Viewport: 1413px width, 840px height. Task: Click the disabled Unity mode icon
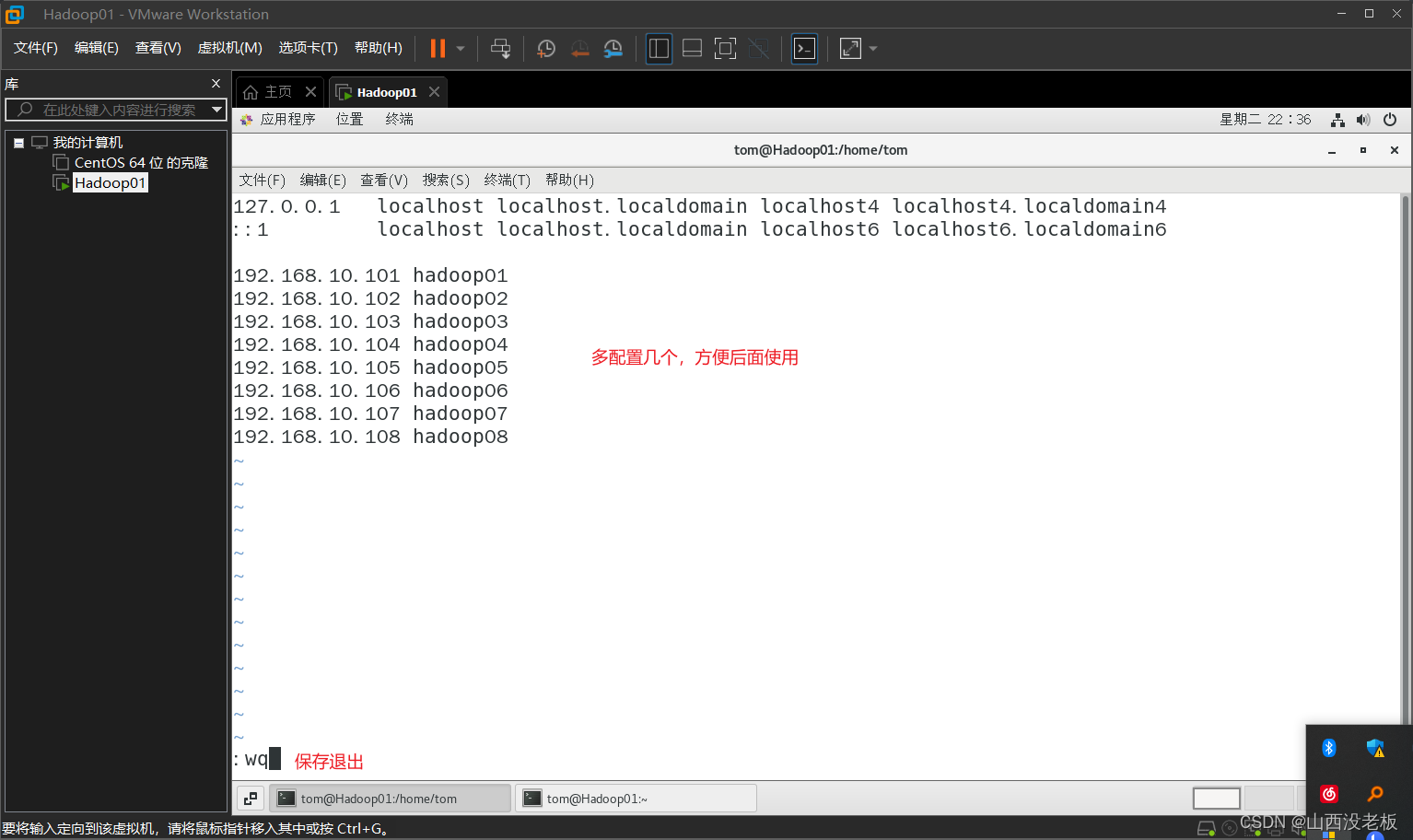(x=758, y=49)
